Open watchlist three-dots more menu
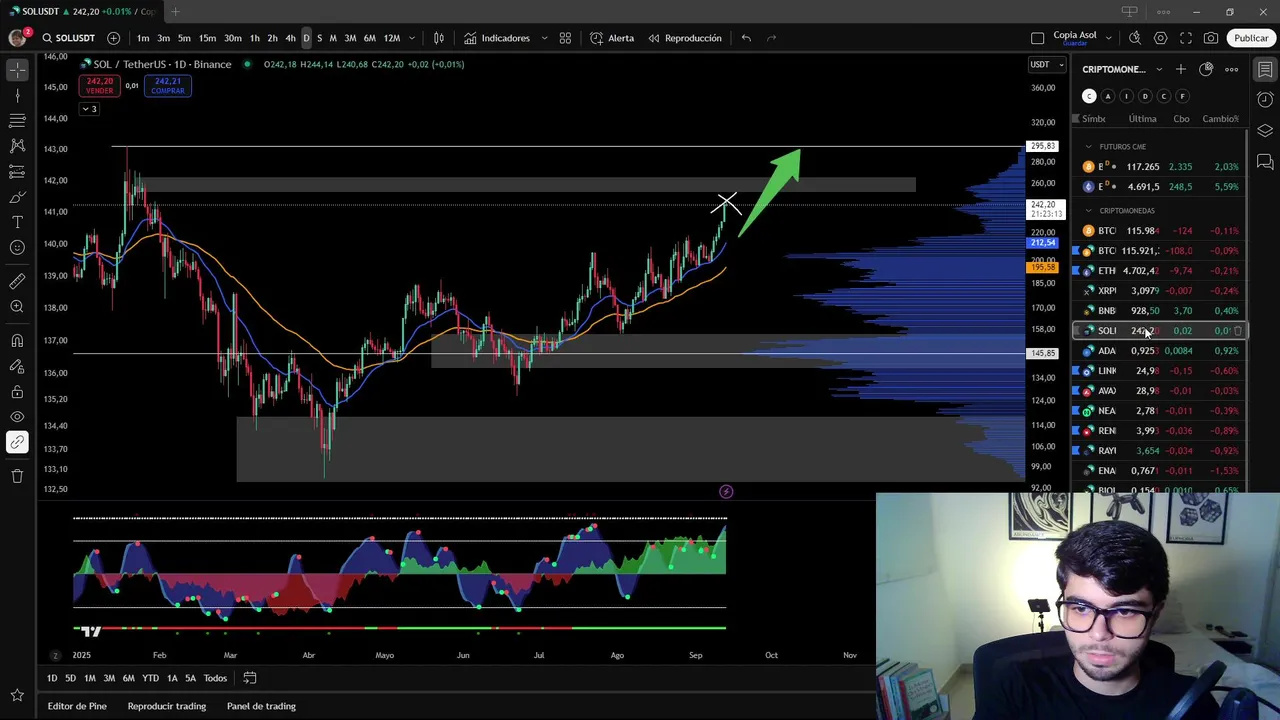This screenshot has width=1280, height=720. point(1232,69)
